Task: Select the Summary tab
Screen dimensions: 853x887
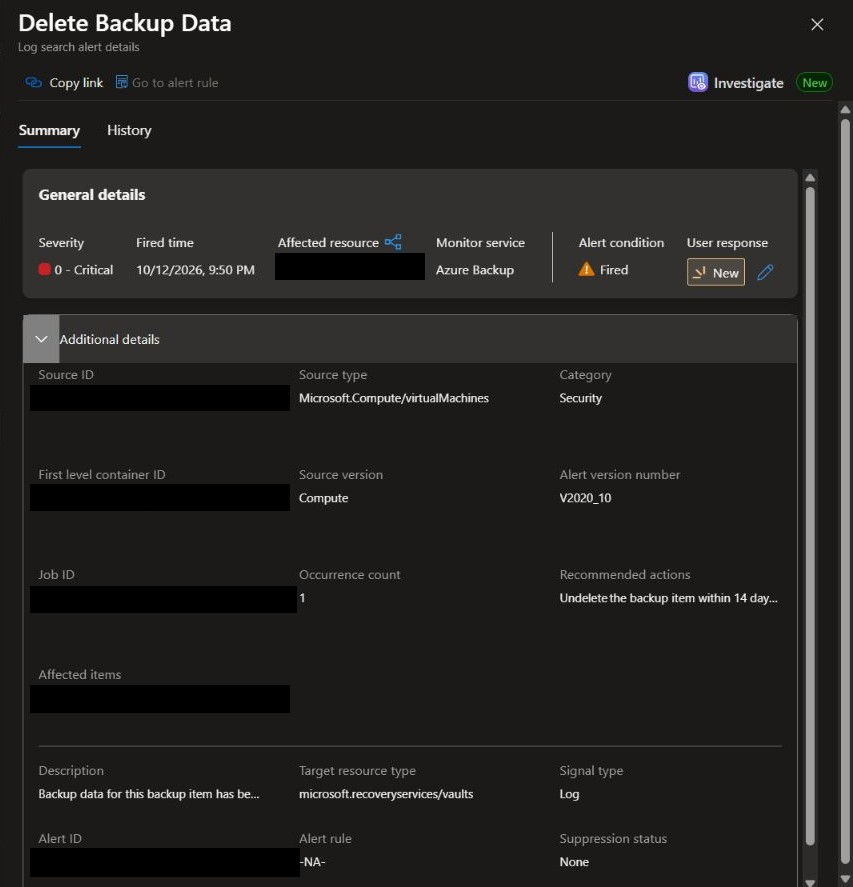Action: click(x=49, y=130)
